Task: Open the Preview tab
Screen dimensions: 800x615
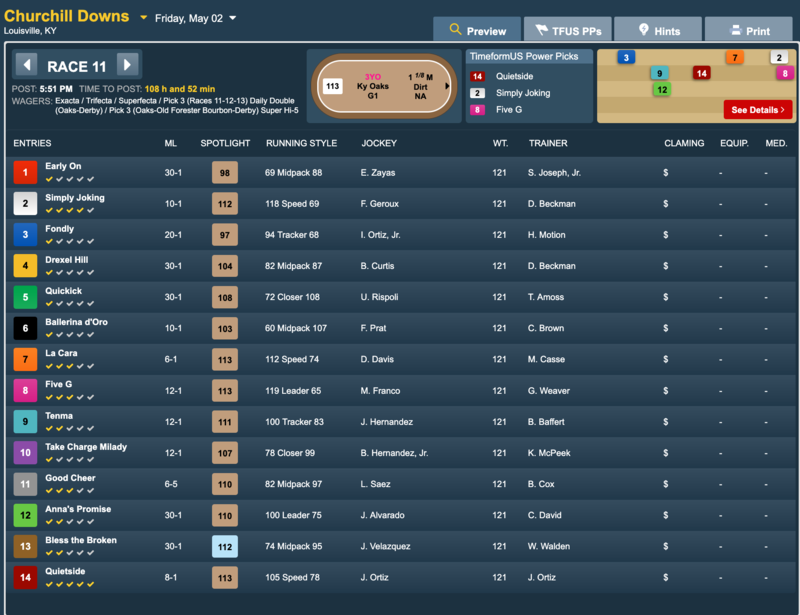Action: point(477,29)
